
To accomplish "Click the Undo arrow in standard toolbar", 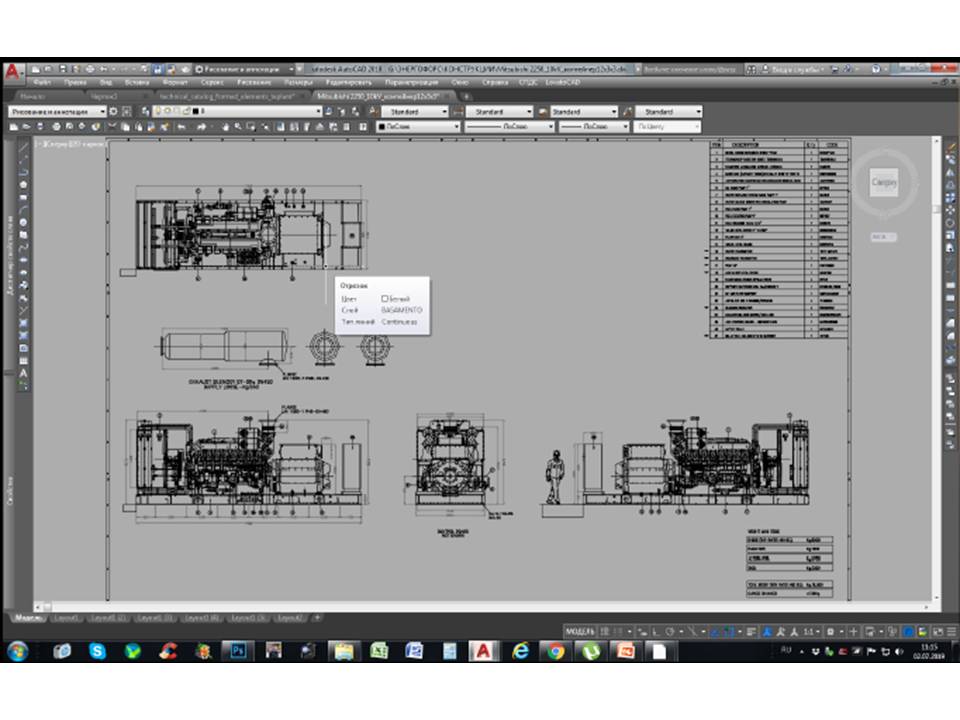I will (182, 127).
